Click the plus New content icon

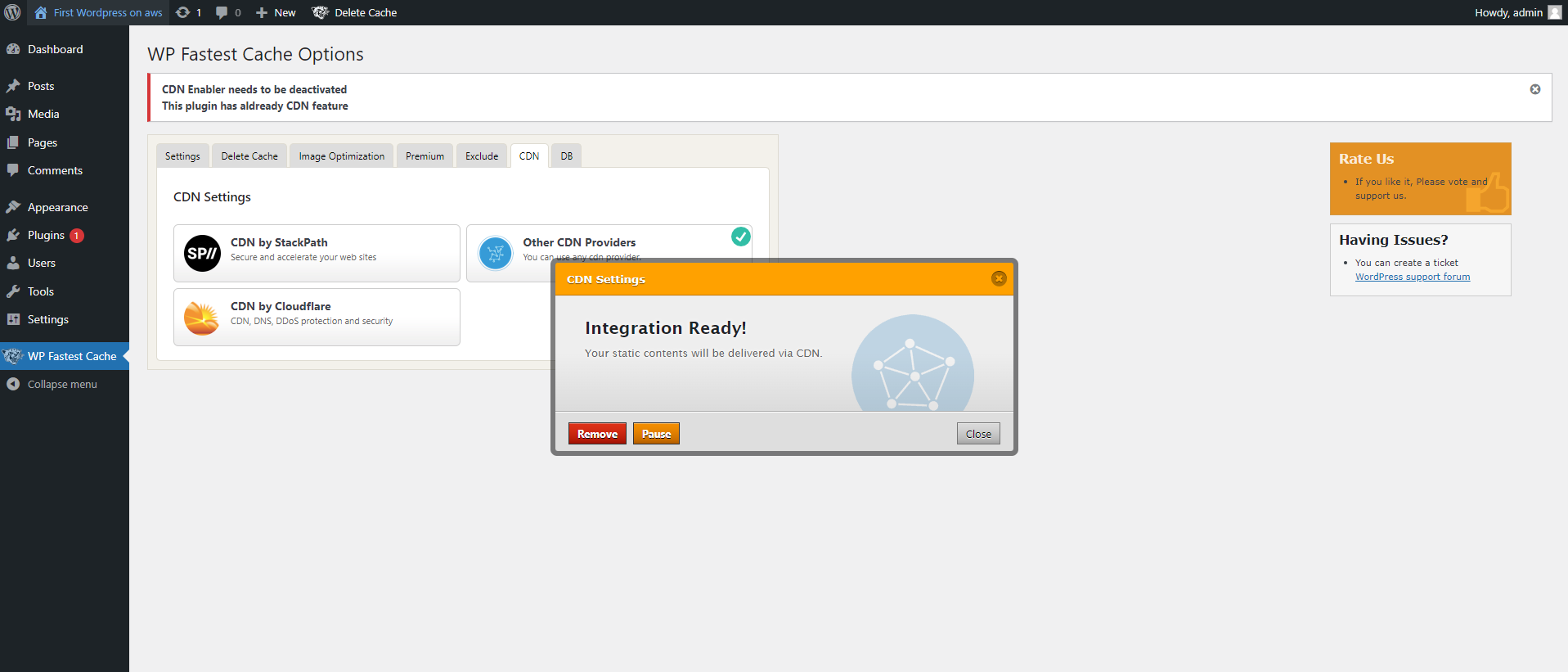coord(262,12)
